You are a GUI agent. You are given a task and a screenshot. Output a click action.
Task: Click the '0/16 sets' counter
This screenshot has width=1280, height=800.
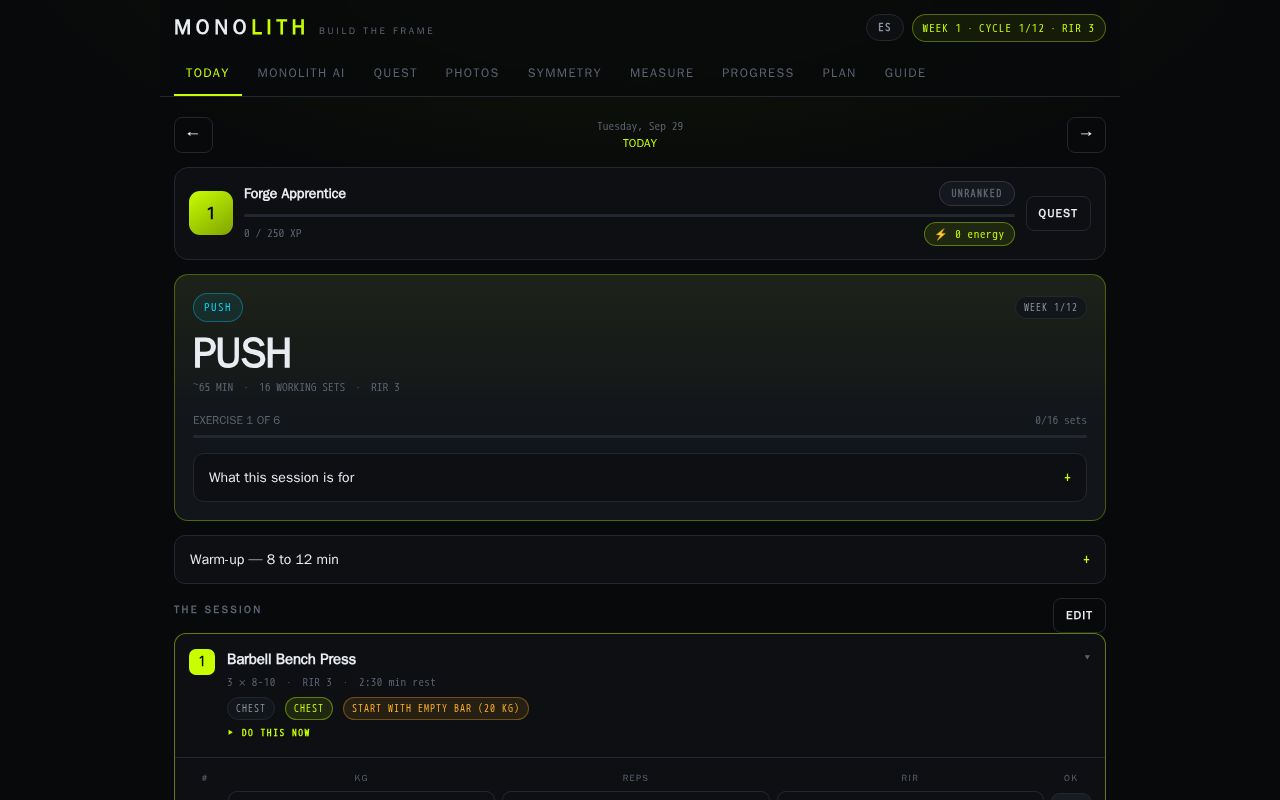[x=1061, y=420]
